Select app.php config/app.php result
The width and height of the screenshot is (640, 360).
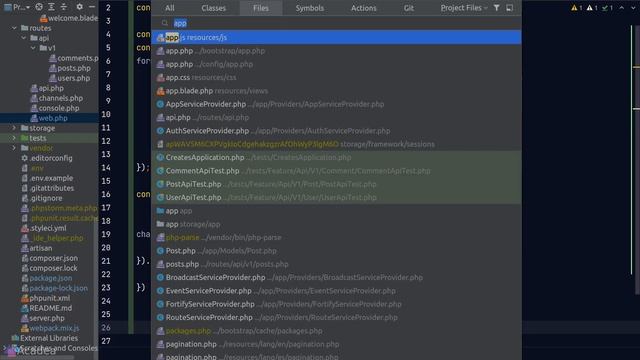(x=336, y=64)
